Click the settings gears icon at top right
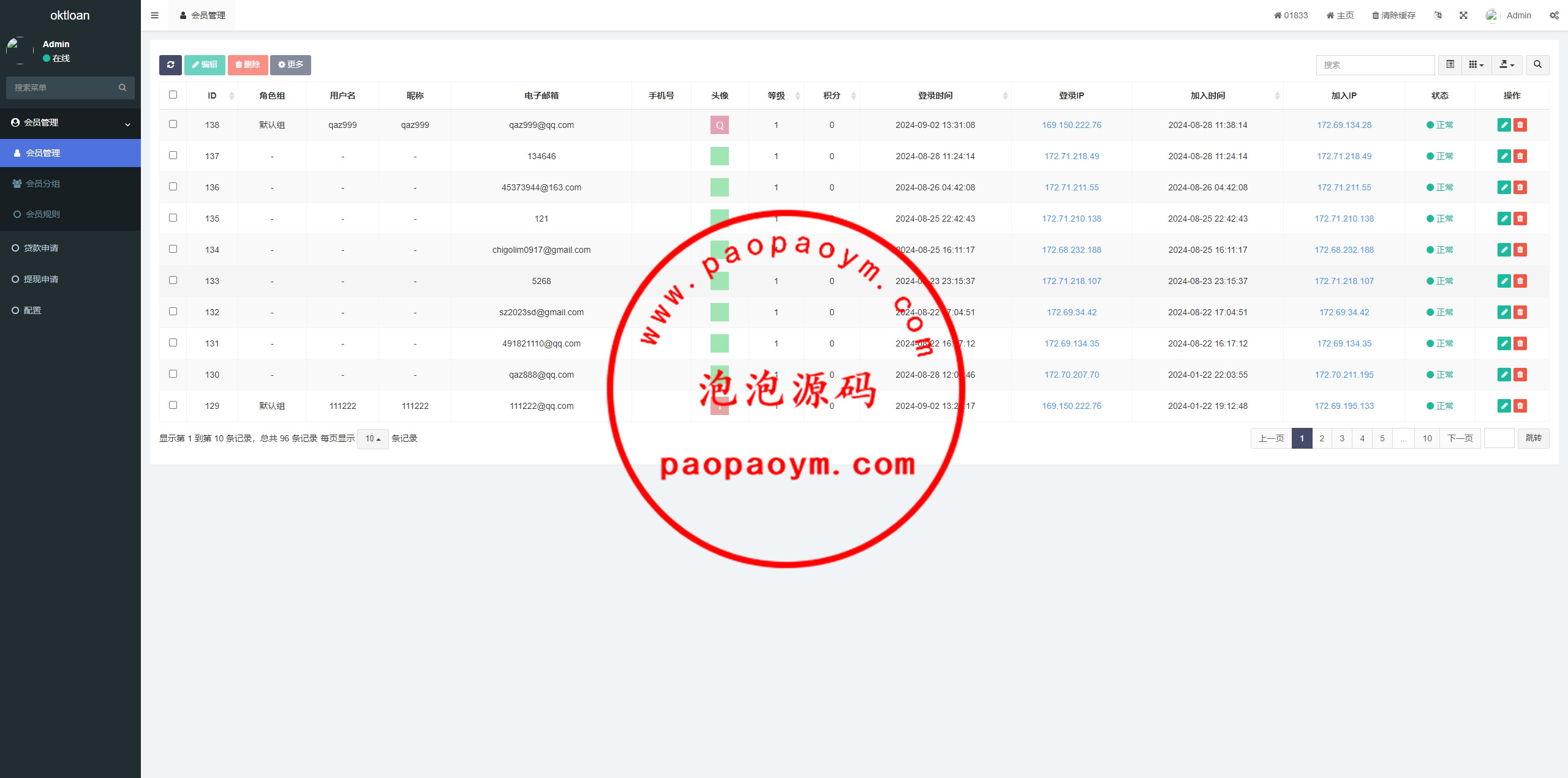1568x778 pixels. (1554, 15)
